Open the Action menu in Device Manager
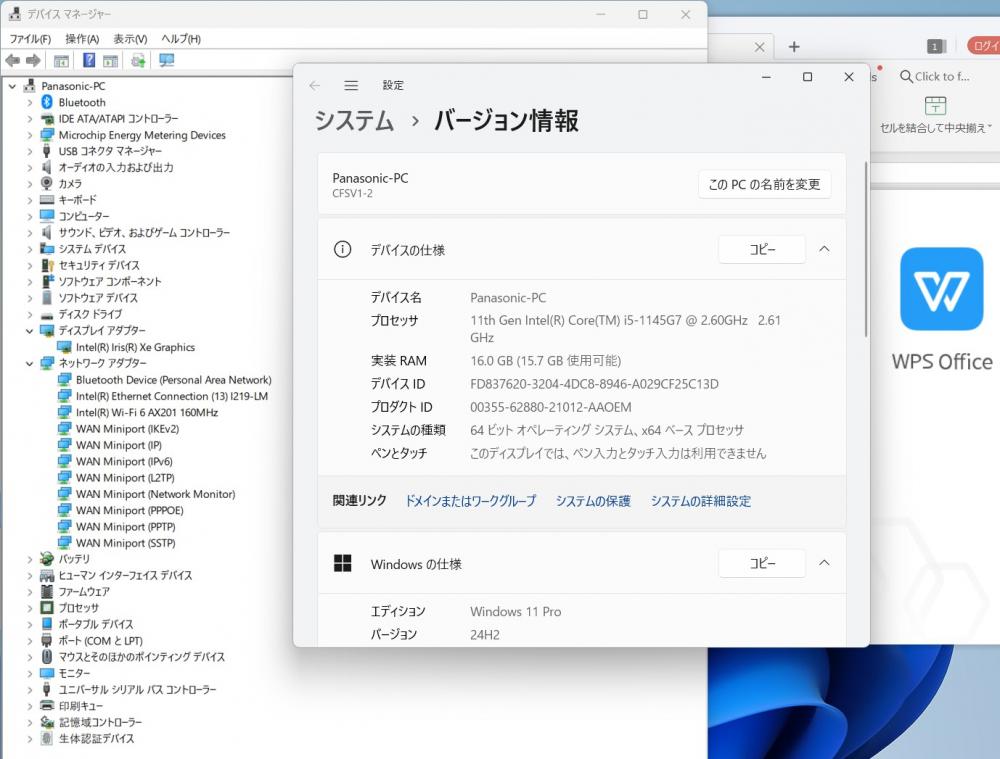 click(82, 39)
